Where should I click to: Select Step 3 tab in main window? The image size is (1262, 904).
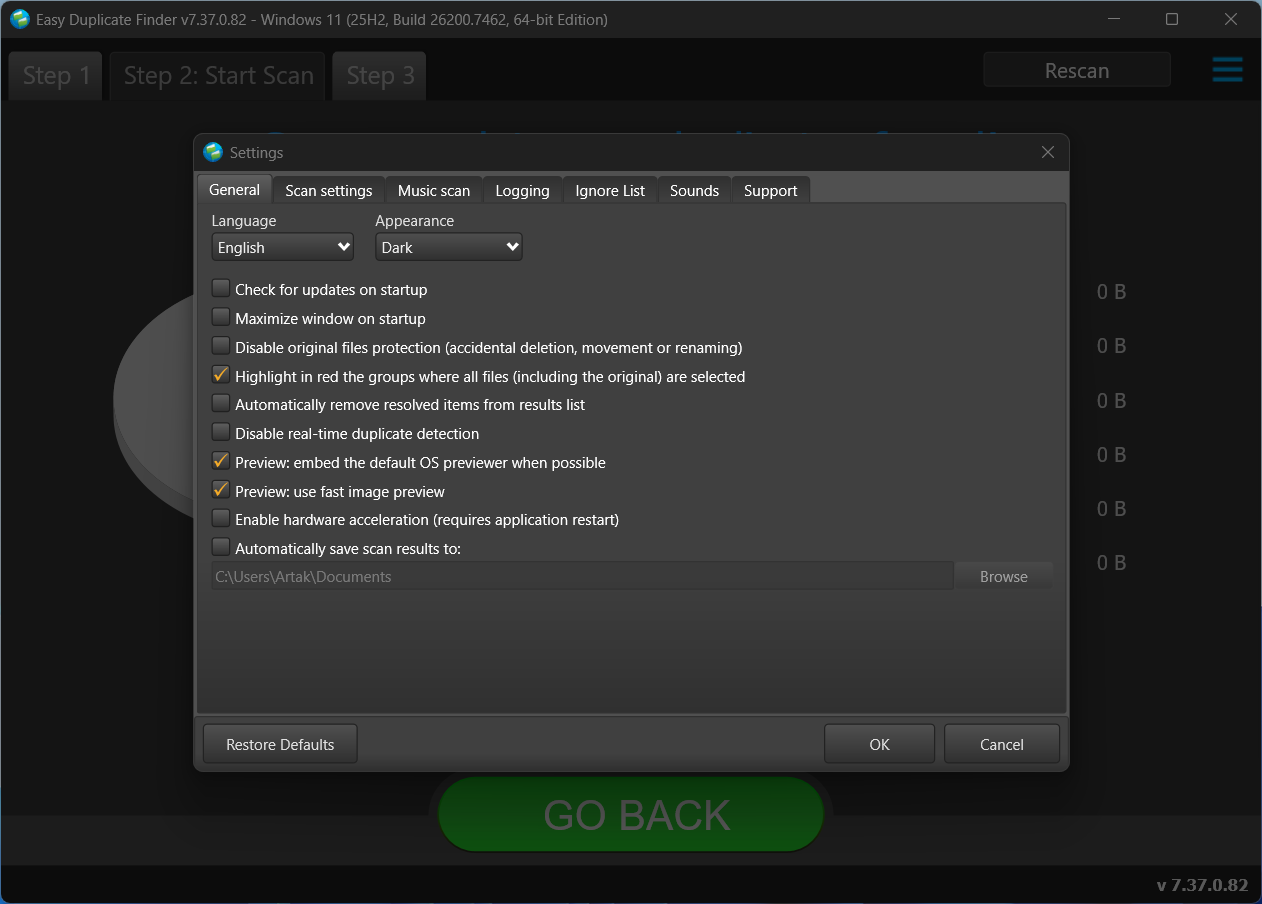[380, 76]
